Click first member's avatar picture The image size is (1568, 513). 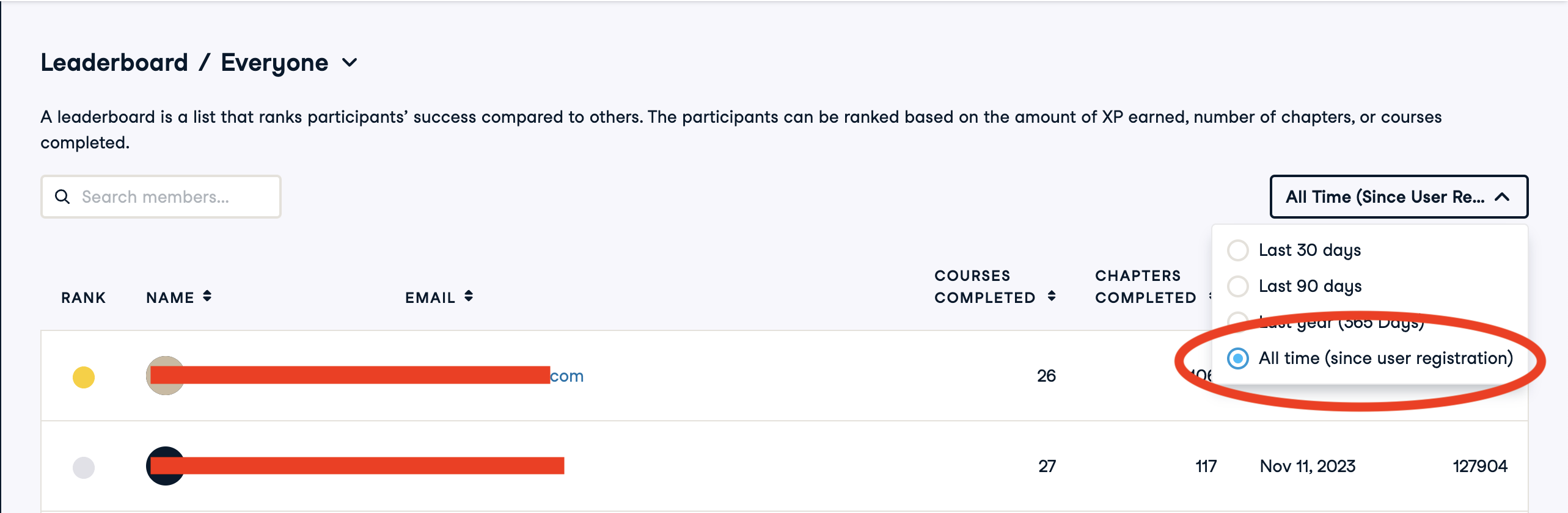164,375
